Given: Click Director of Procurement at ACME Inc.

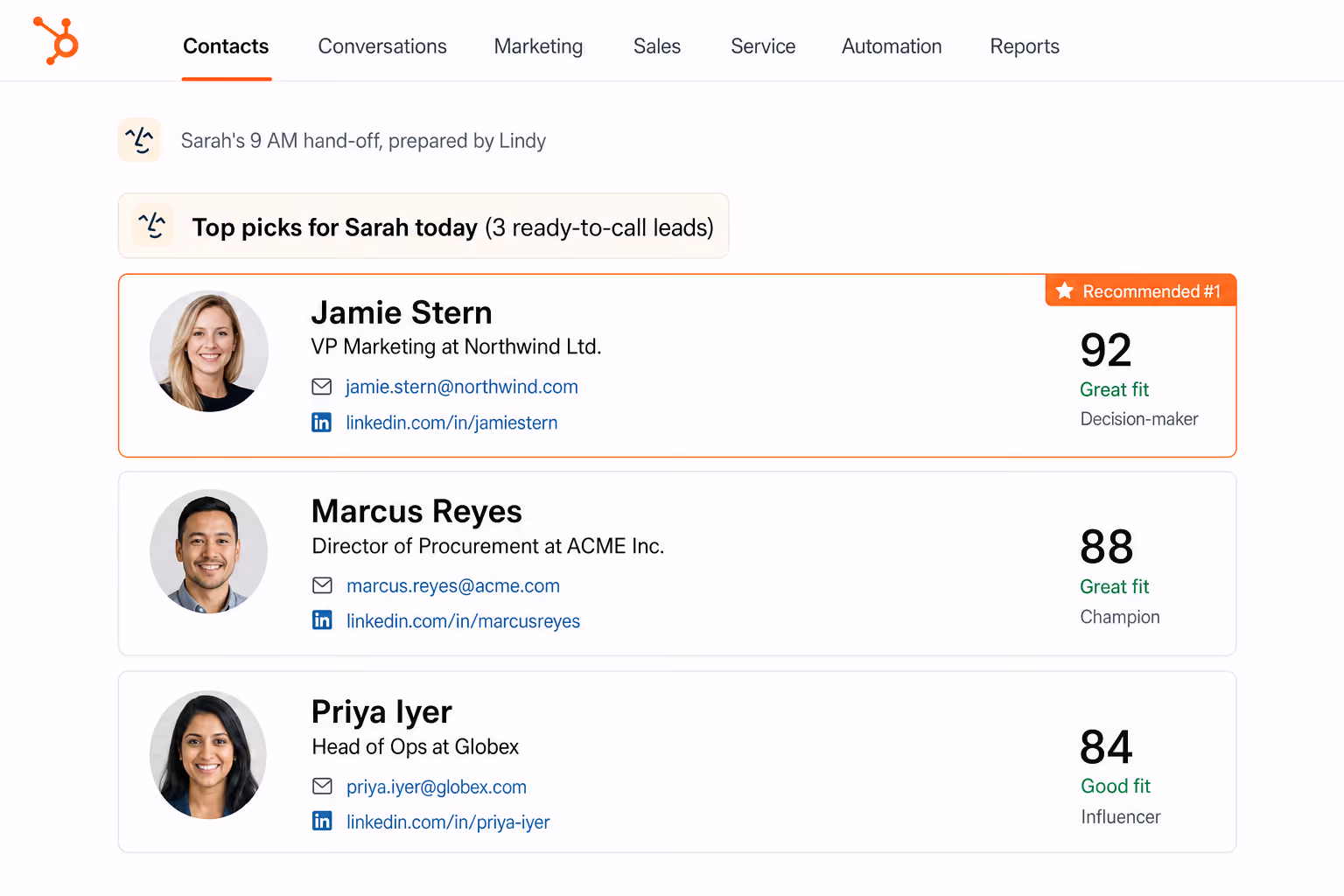Looking at the screenshot, I should tap(488, 546).
